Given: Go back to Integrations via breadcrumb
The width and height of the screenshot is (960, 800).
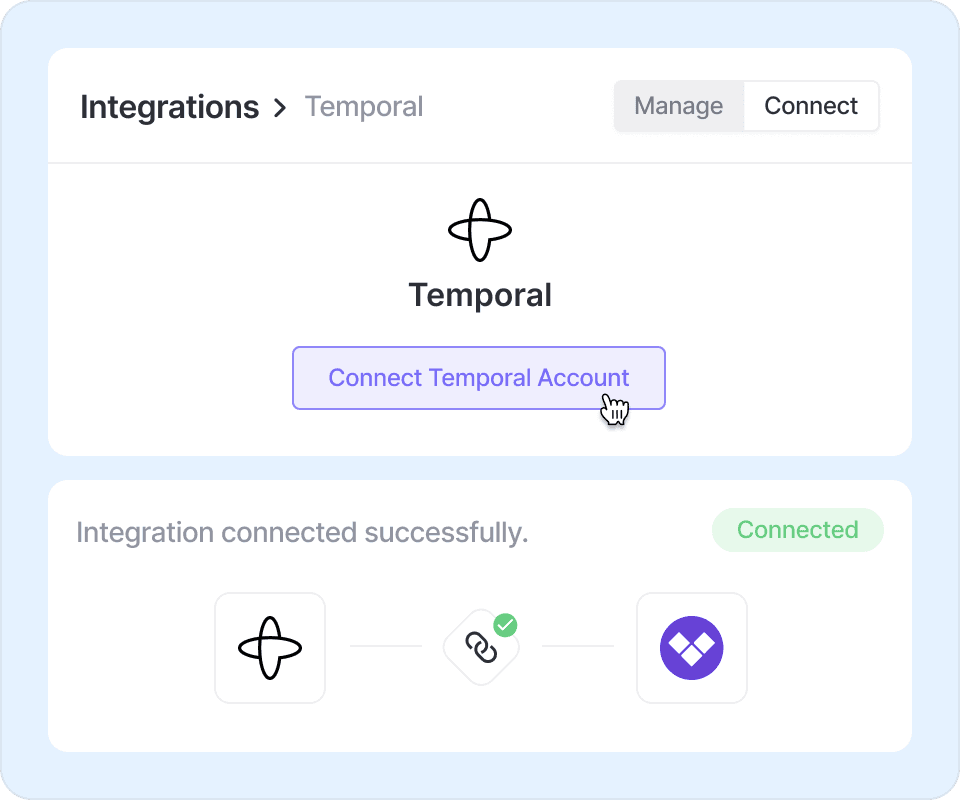Looking at the screenshot, I should 169,107.
